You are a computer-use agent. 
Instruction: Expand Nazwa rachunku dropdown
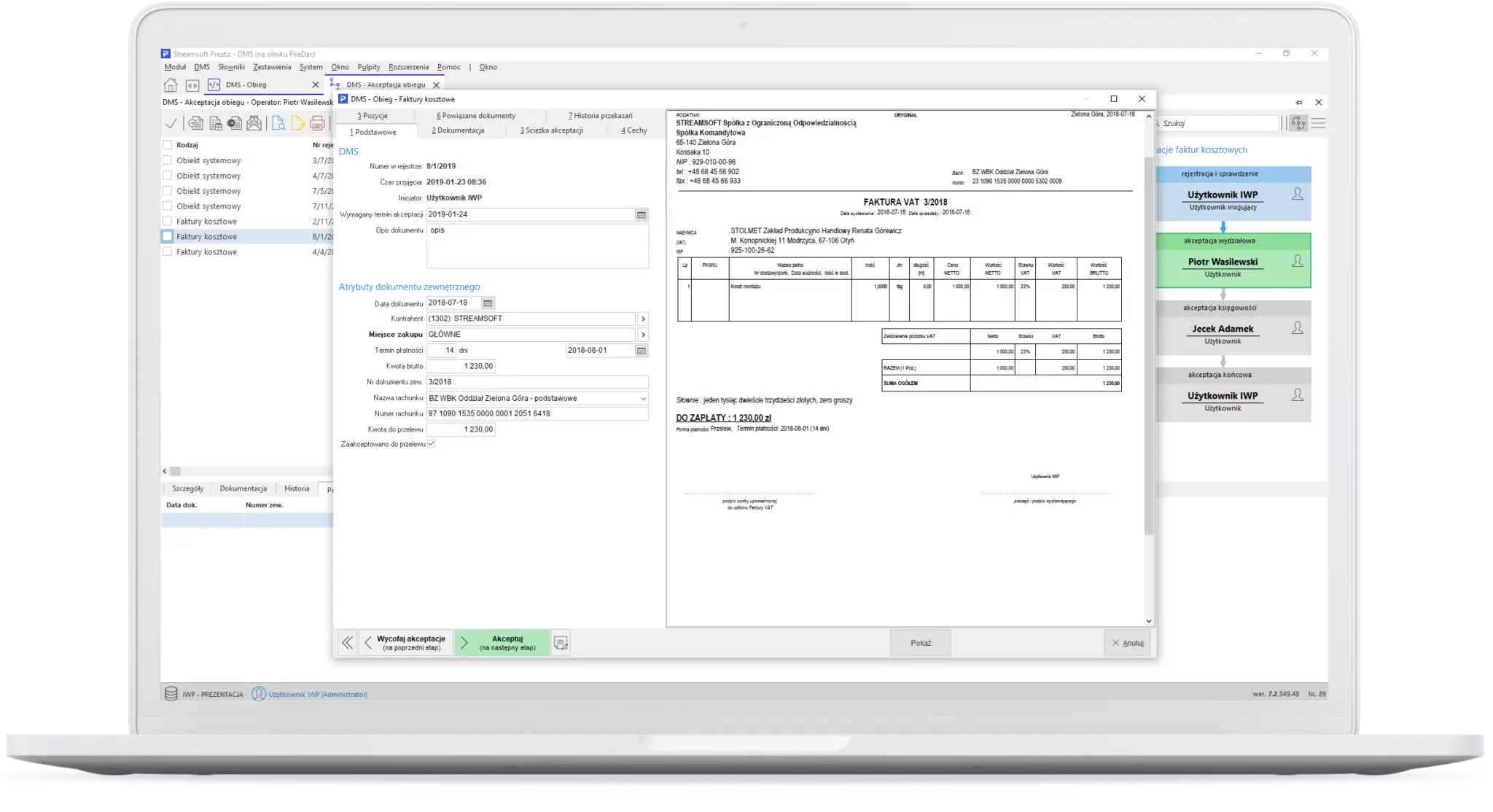click(x=642, y=399)
